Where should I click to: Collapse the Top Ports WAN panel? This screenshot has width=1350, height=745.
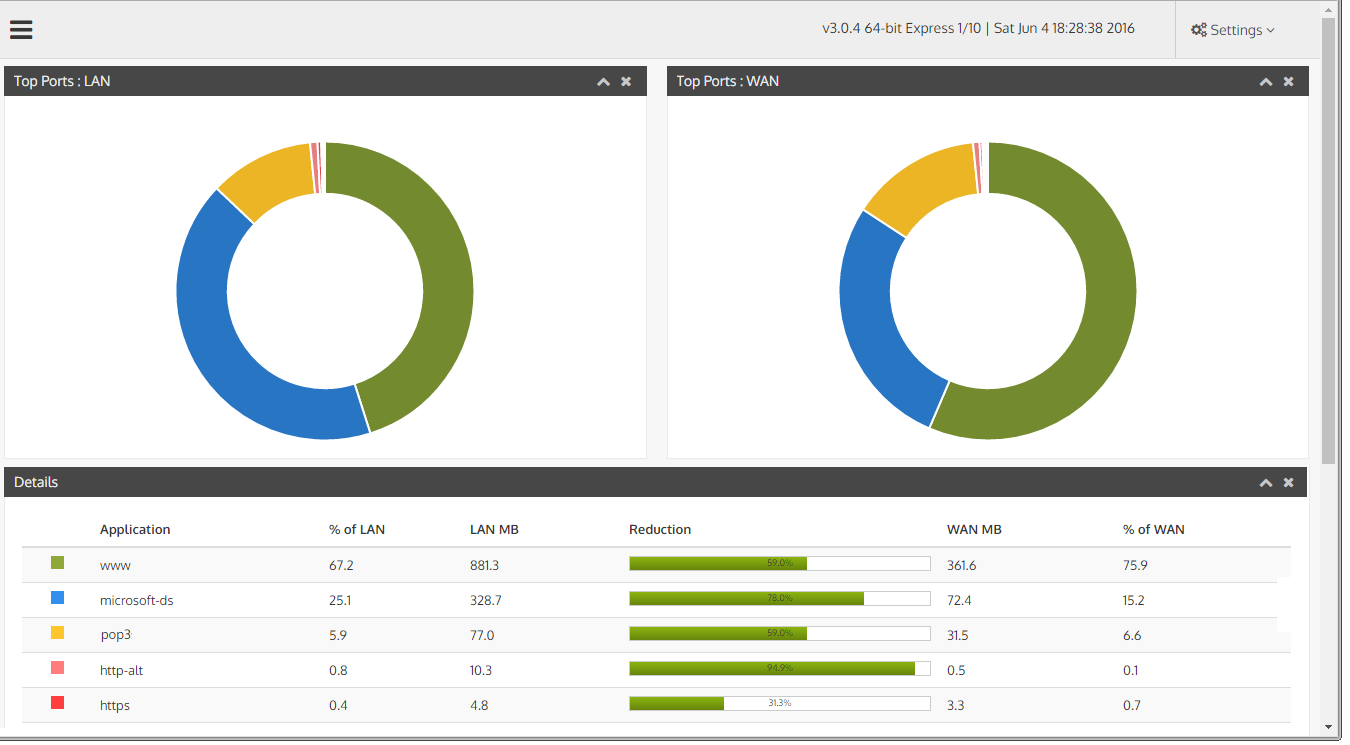coord(1265,81)
